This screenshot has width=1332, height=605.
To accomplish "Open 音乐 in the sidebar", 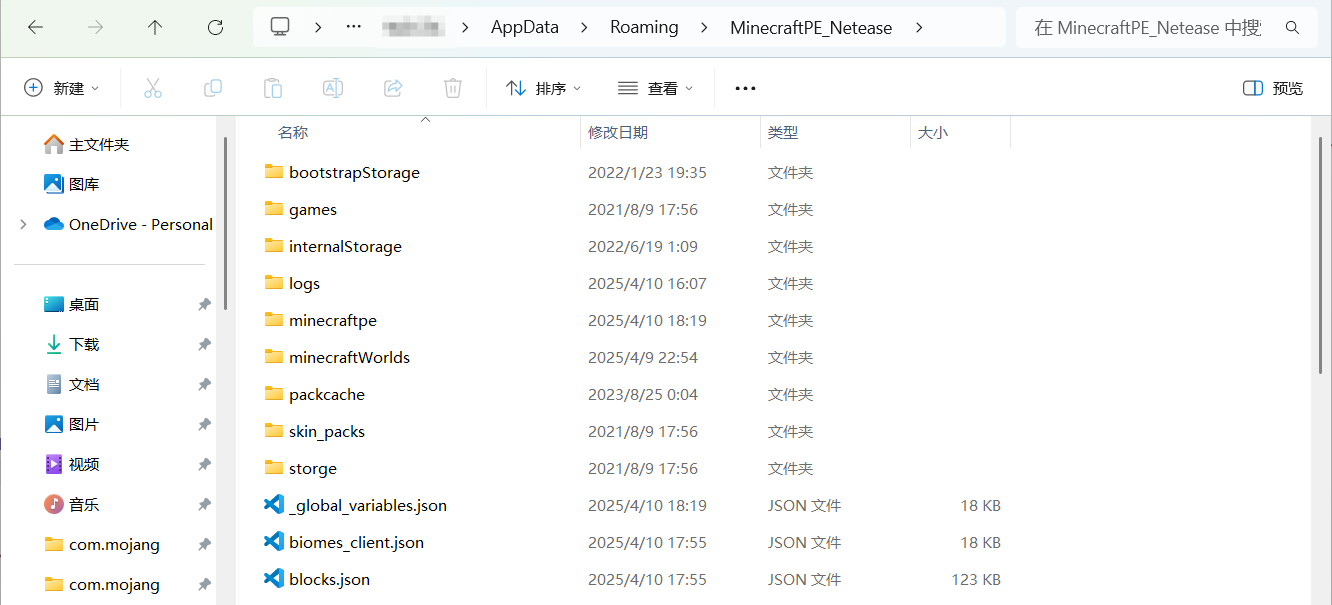I will 84,505.
